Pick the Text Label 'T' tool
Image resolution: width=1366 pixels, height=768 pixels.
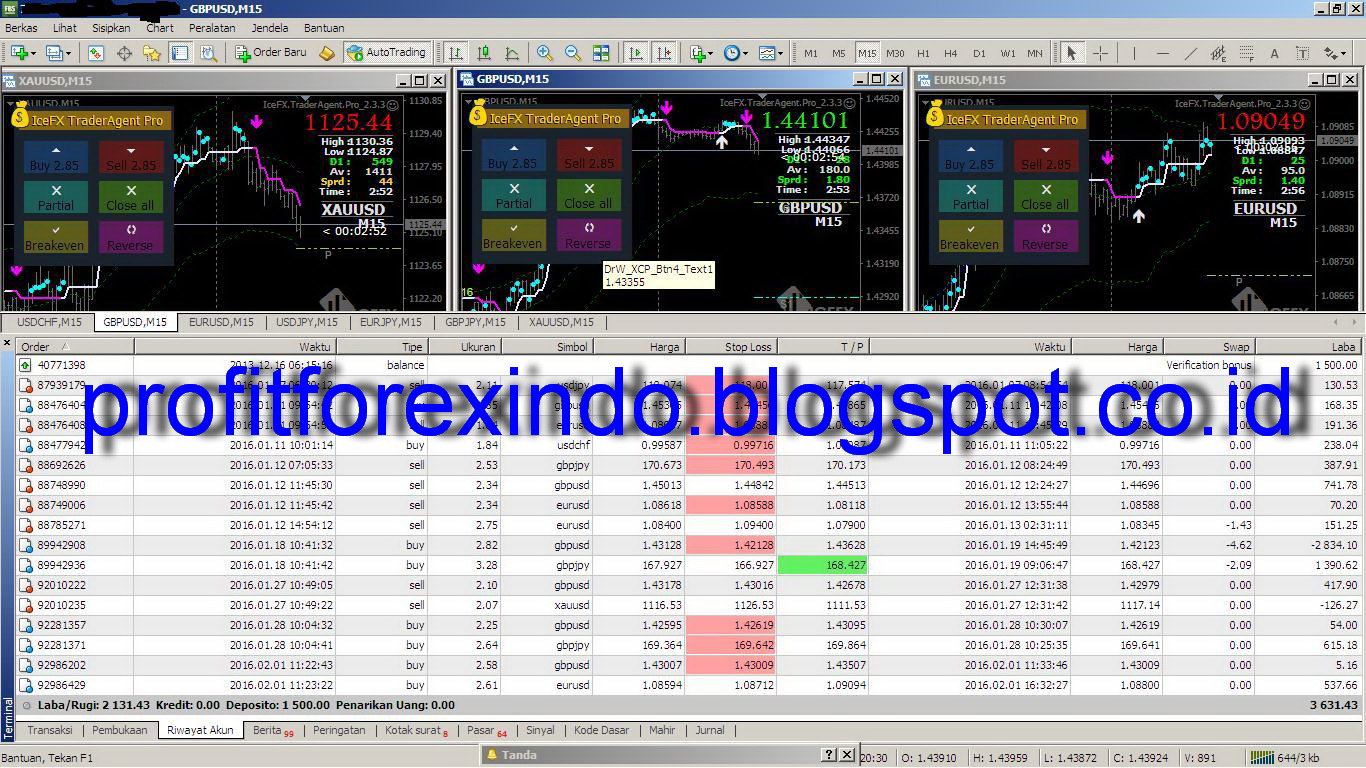point(1302,53)
